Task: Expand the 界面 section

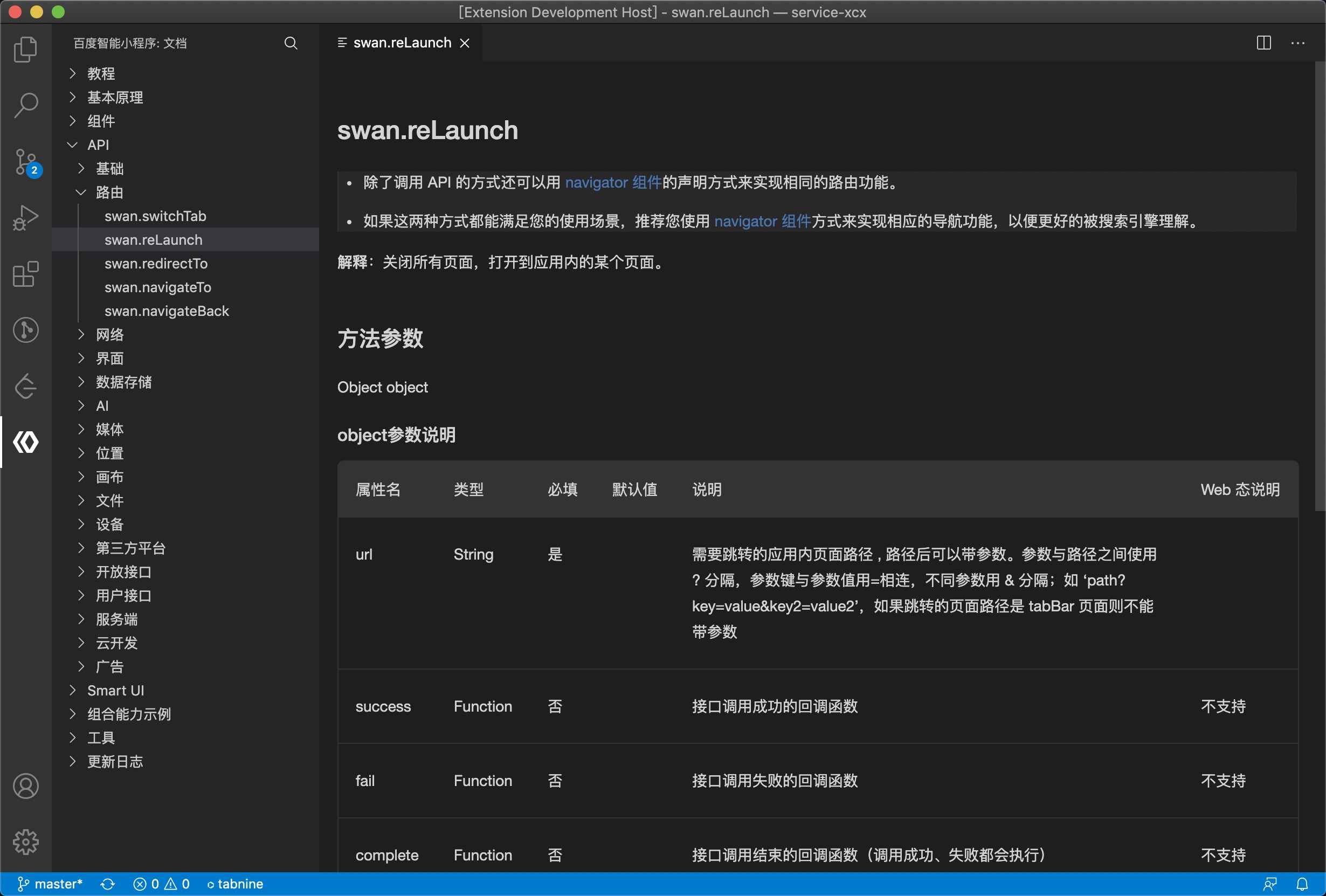Action: click(x=185, y=359)
